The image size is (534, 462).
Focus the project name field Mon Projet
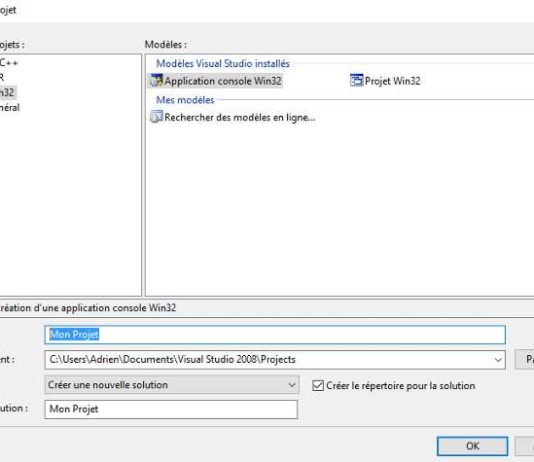[x=275, y=335]
